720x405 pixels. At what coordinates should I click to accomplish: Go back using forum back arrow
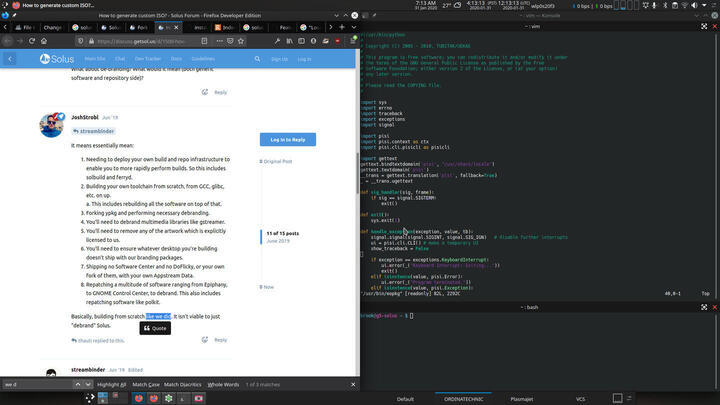[10, 59]
